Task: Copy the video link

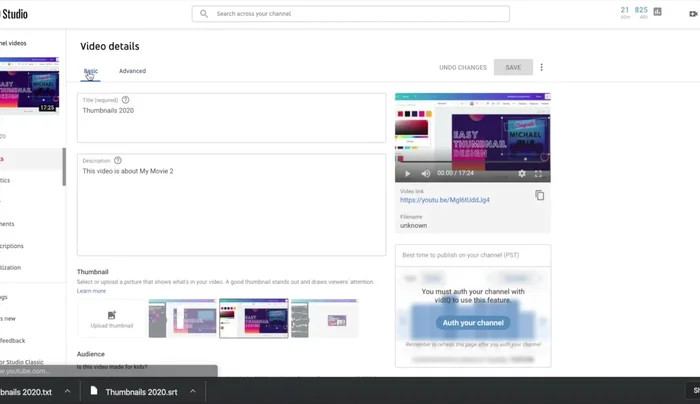Action: [539, 195]
